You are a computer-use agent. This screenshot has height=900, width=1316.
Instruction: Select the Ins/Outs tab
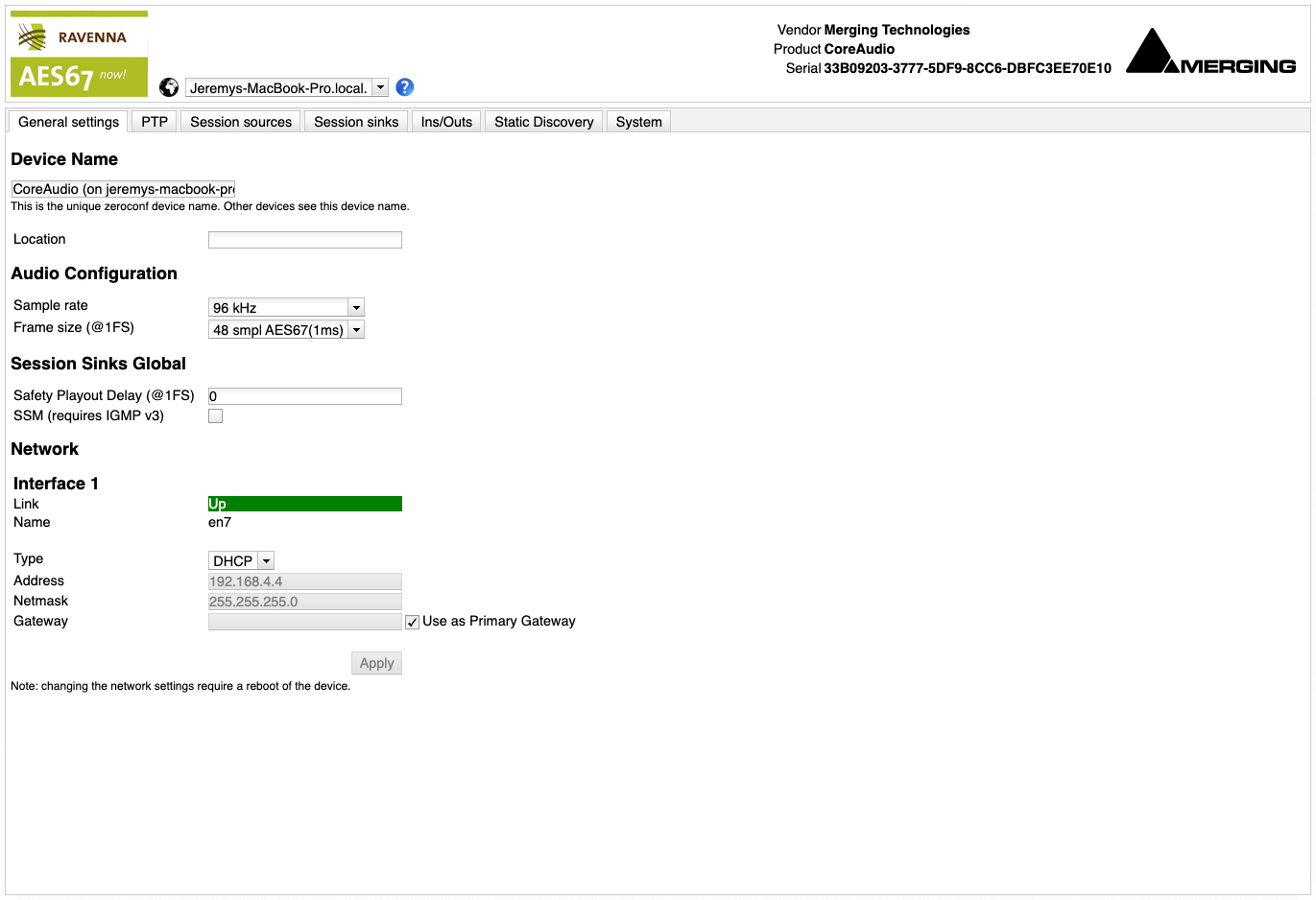pyautogui.click(x=446, y=122)
